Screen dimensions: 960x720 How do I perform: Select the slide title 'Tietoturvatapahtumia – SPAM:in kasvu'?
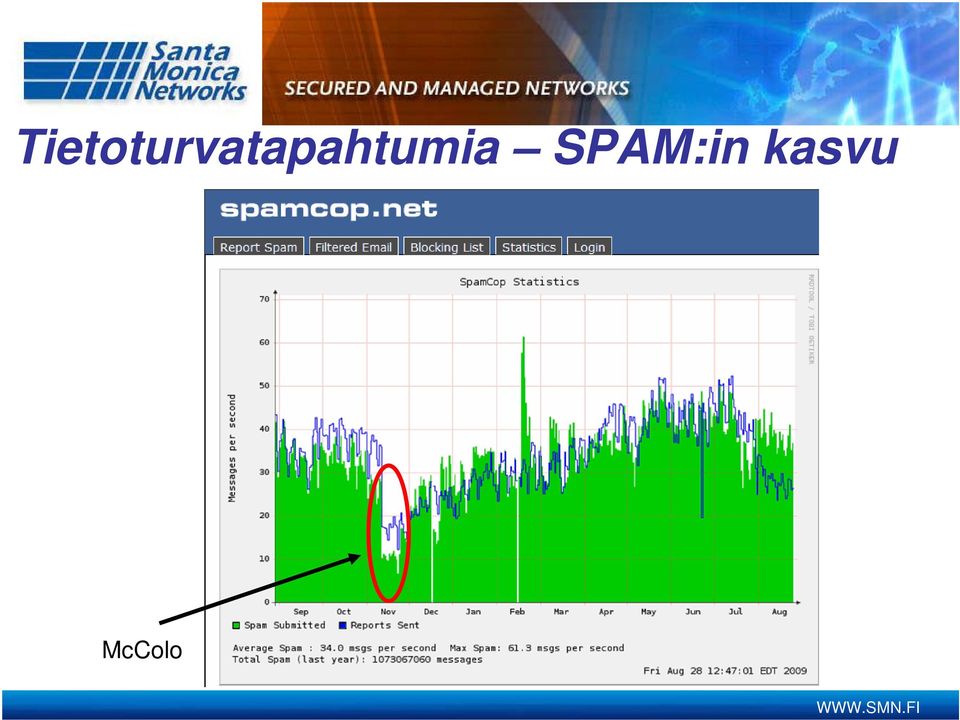click(459, 148)
